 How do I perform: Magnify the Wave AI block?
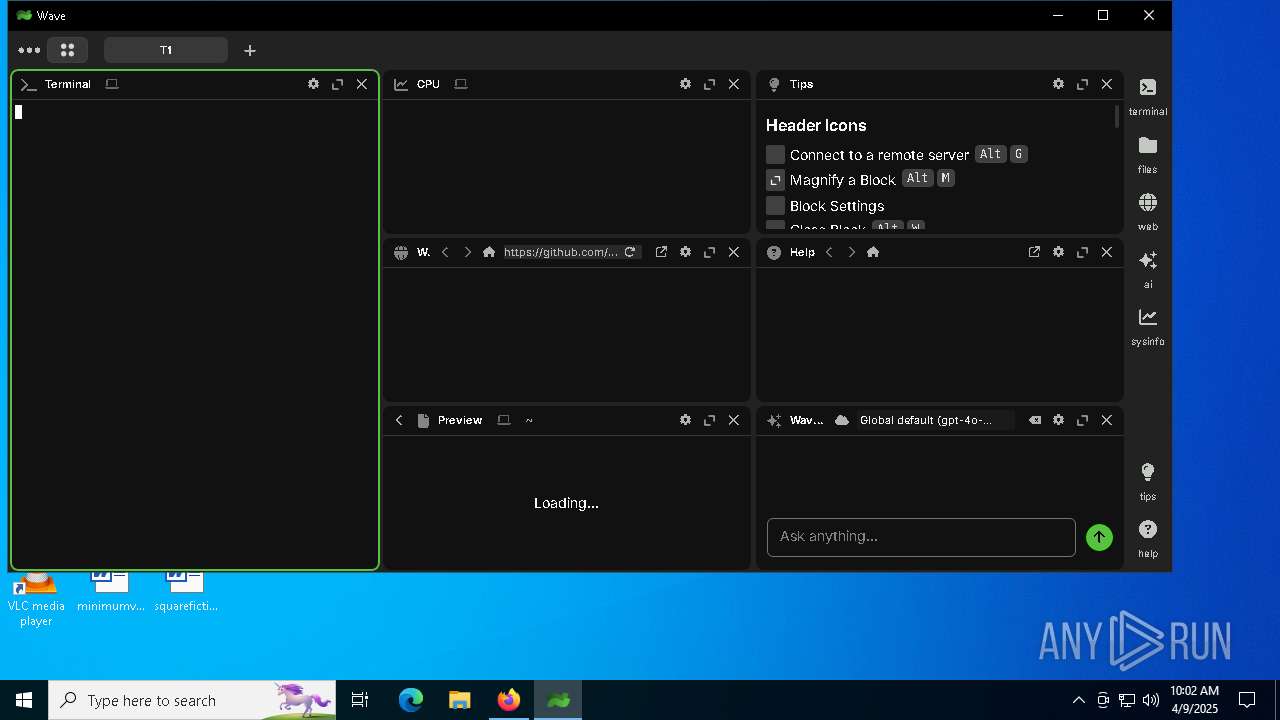click(1082, 420)
